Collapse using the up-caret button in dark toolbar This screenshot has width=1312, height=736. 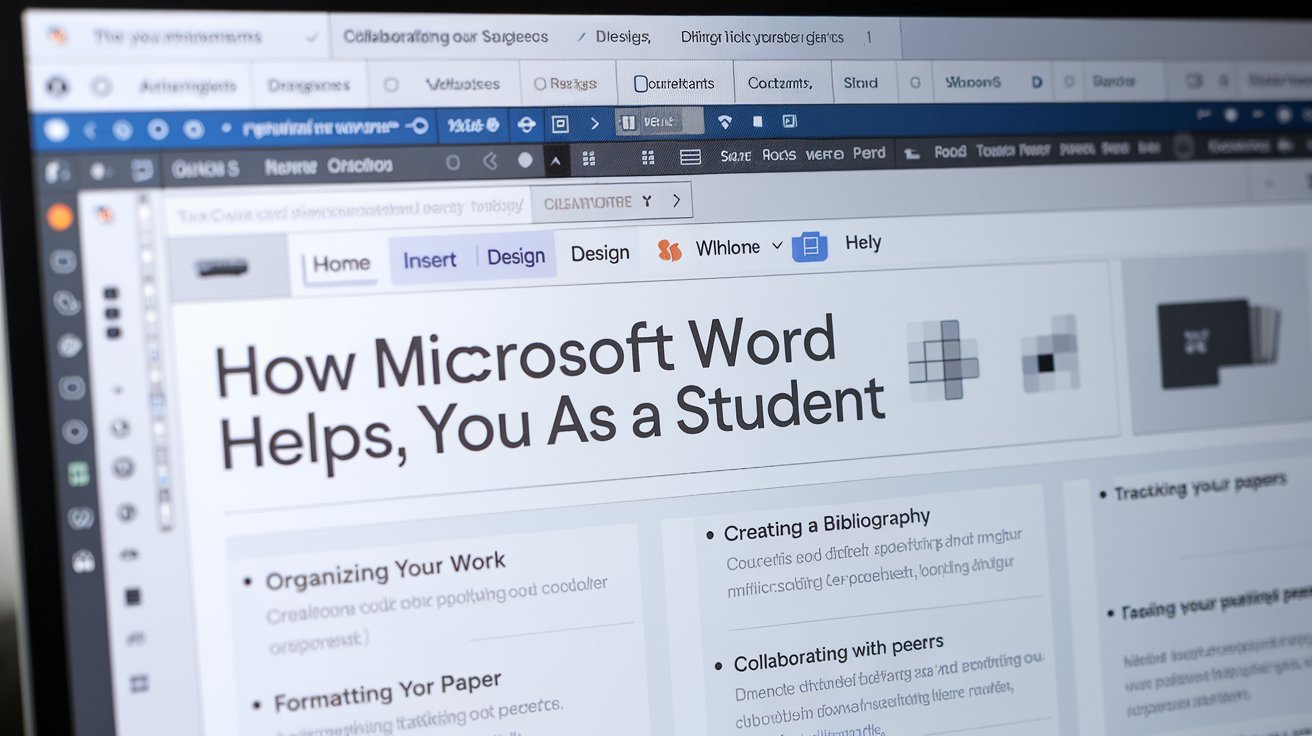(x=556, y=160)
